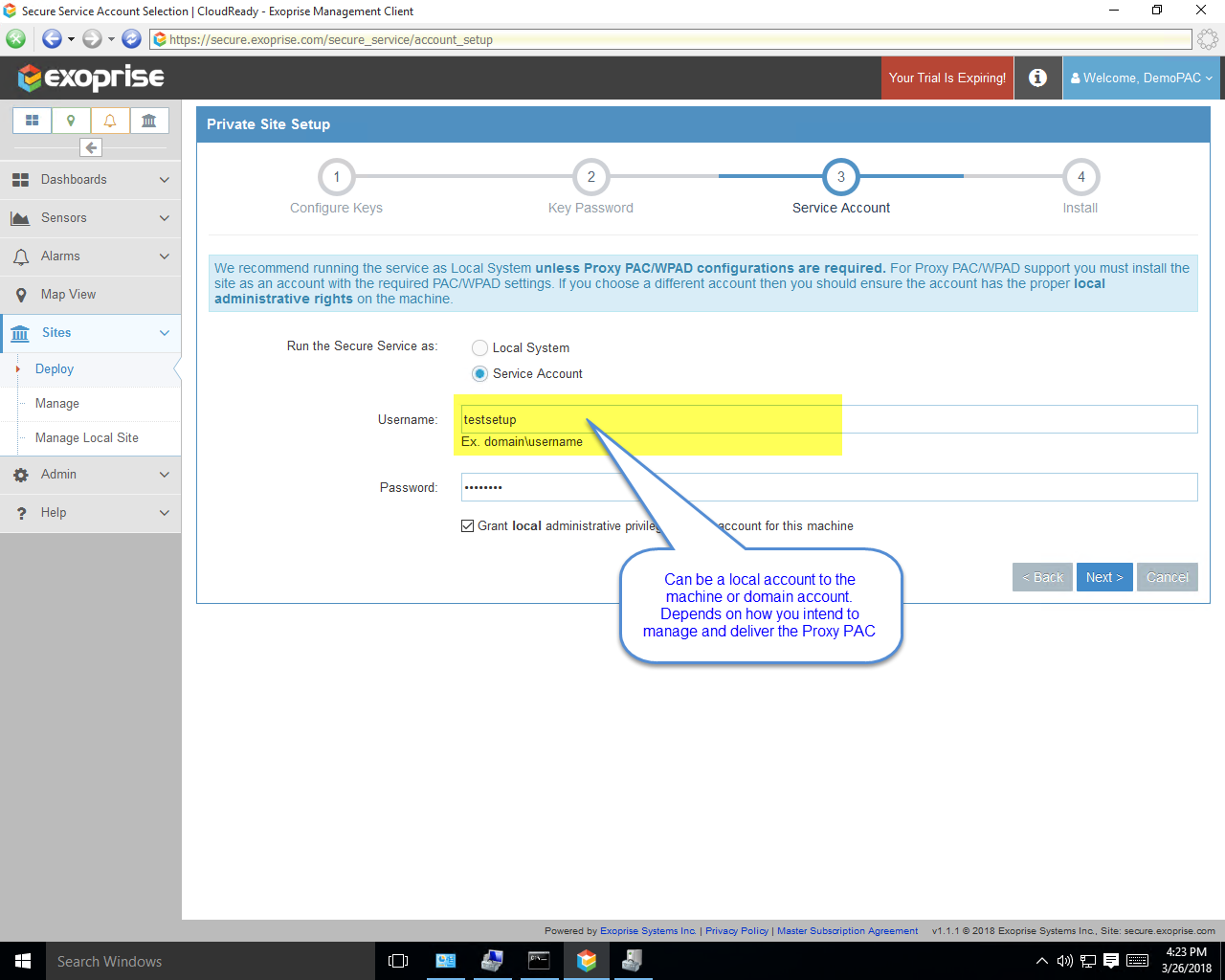The image size is (1225, 980).
Task: Click the Username input field
Action: point(829,419)
